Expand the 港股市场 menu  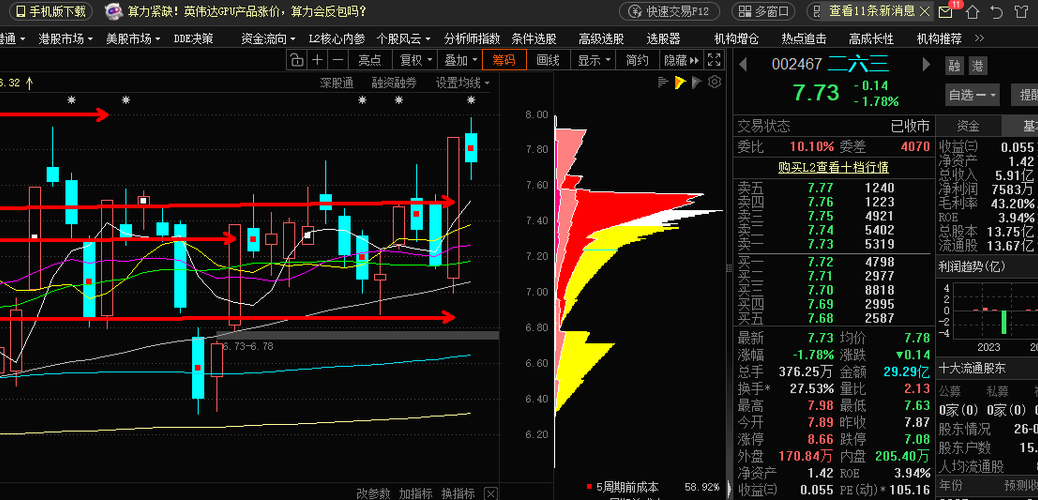click(x=65, y=38)
